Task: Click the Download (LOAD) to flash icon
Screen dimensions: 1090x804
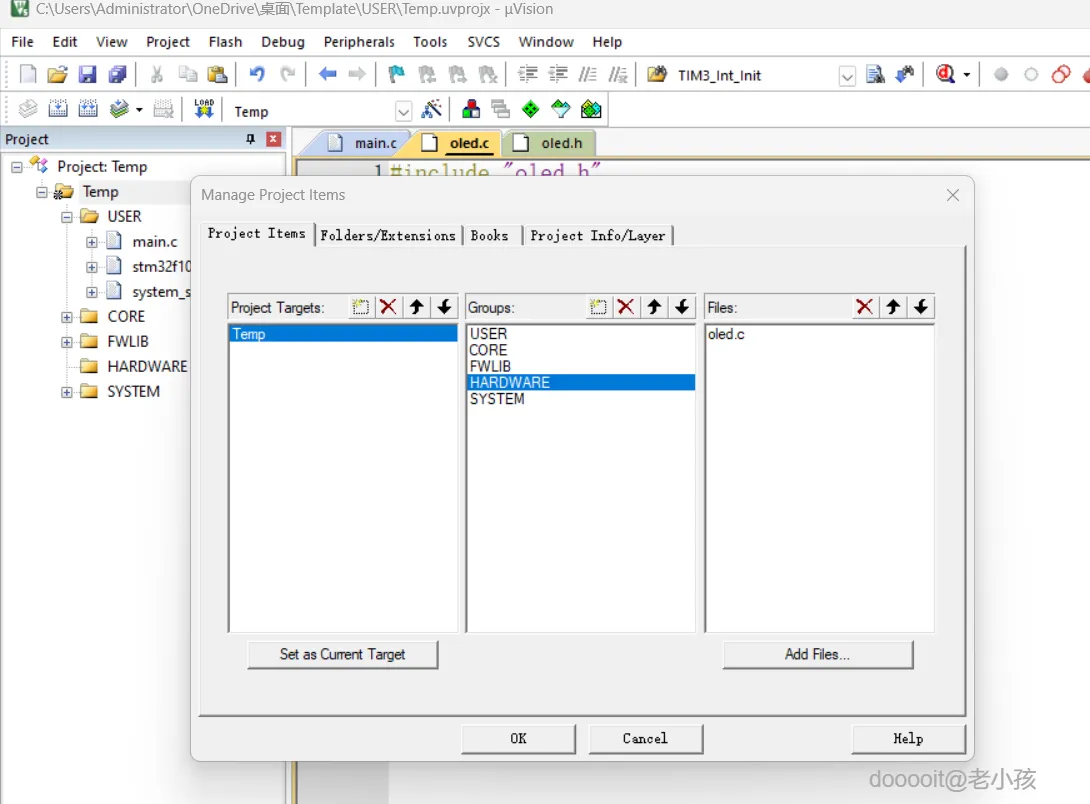Action: click(204, 110)
